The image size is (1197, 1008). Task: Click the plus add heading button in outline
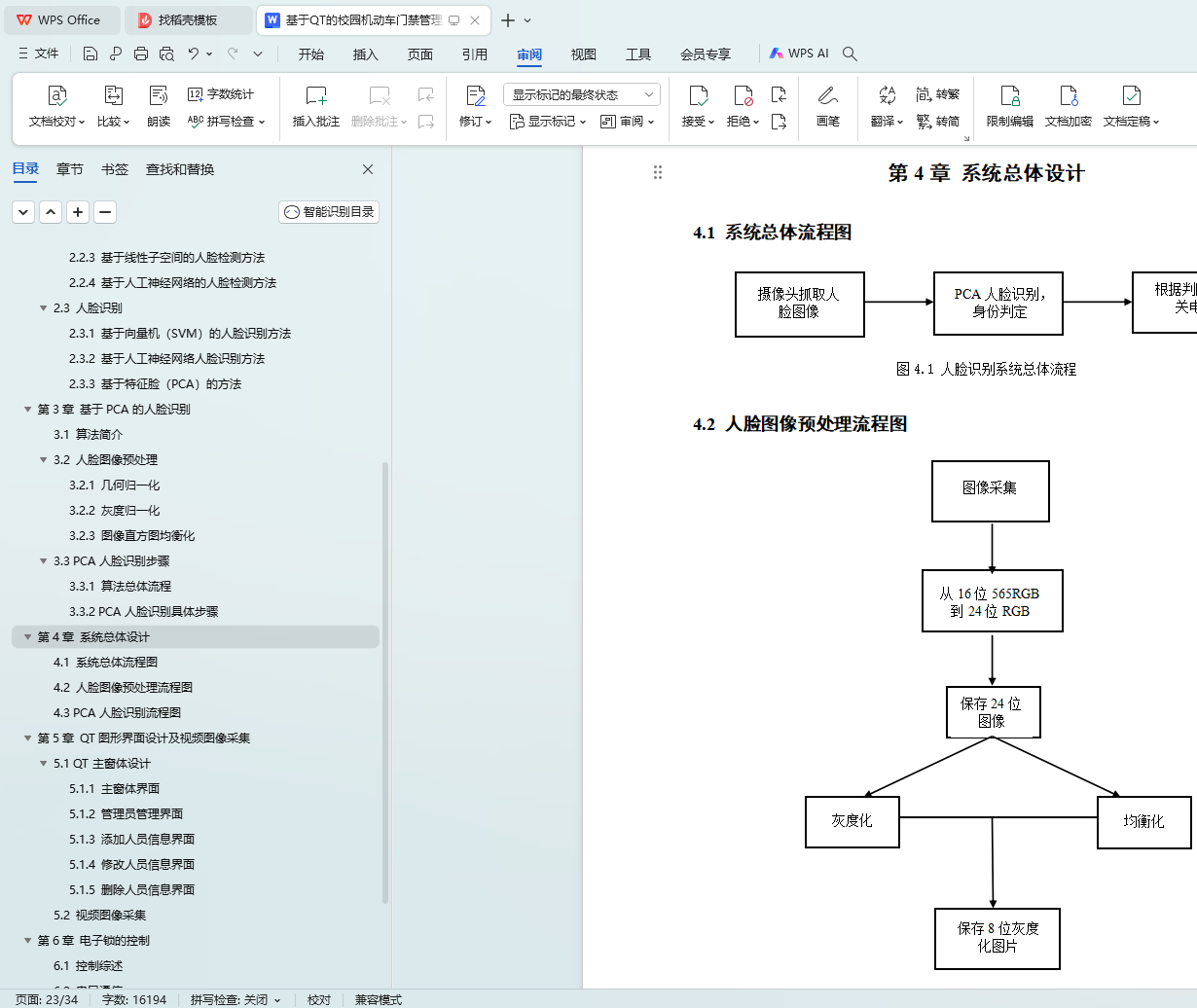78,211
